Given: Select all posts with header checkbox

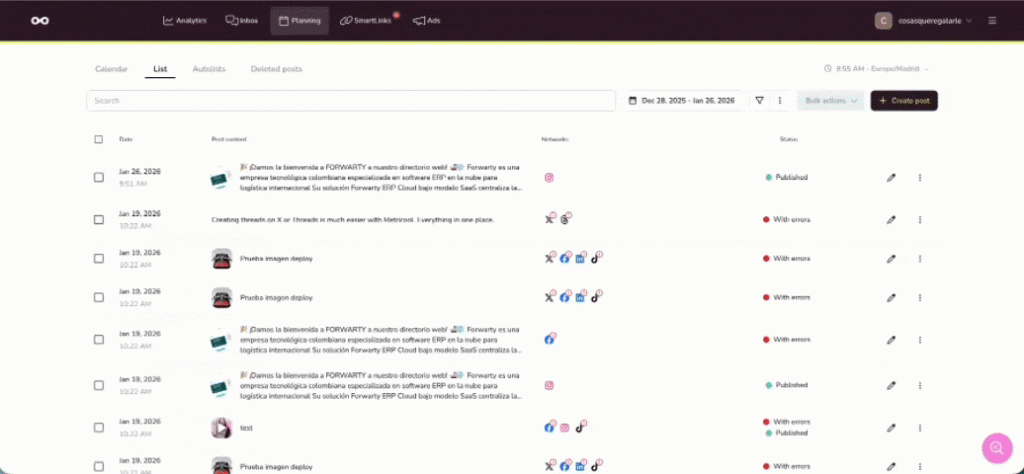Looking at the screenshot, I should [98, 139].
